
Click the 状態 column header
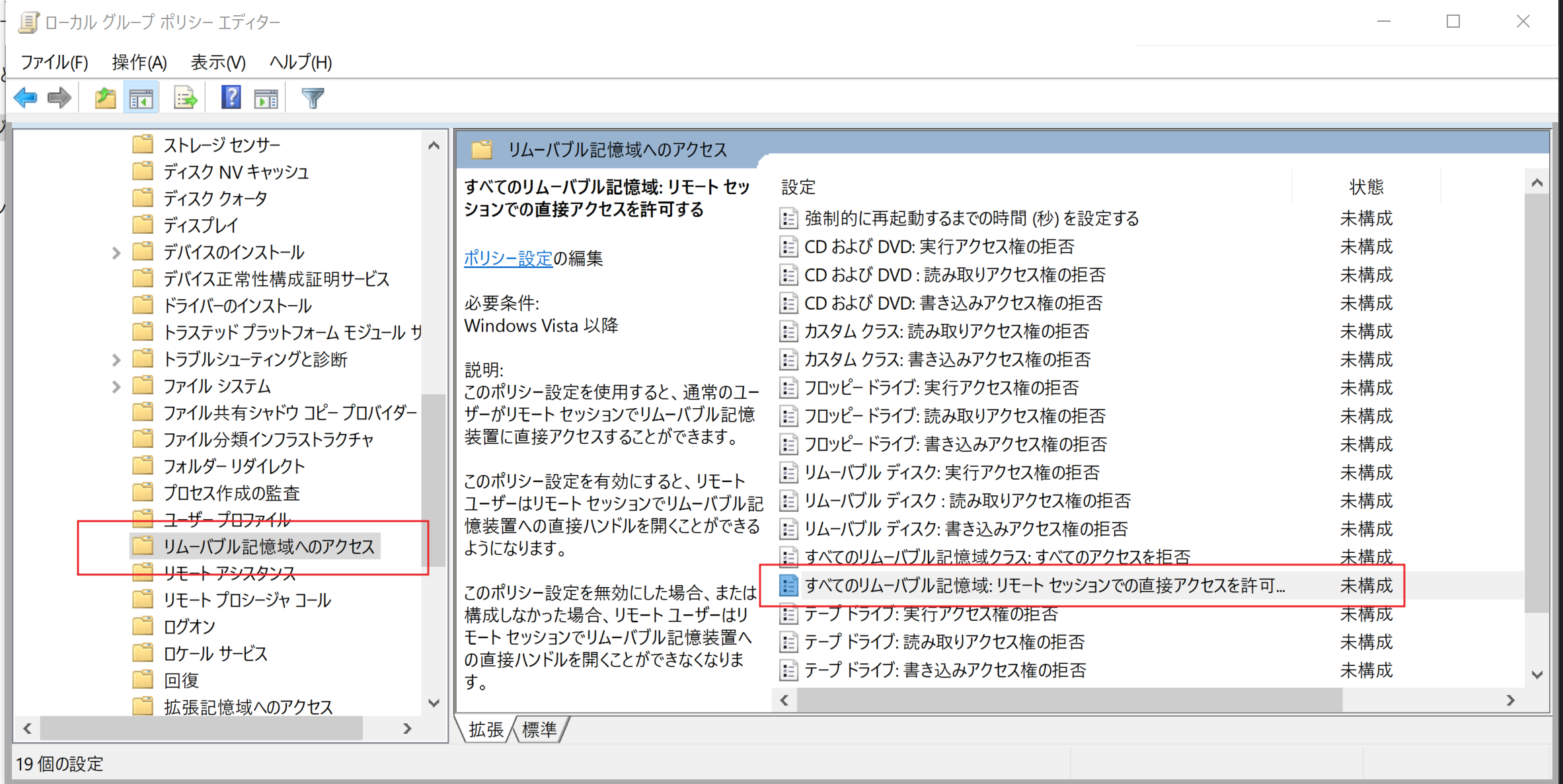pos(1365,187)
